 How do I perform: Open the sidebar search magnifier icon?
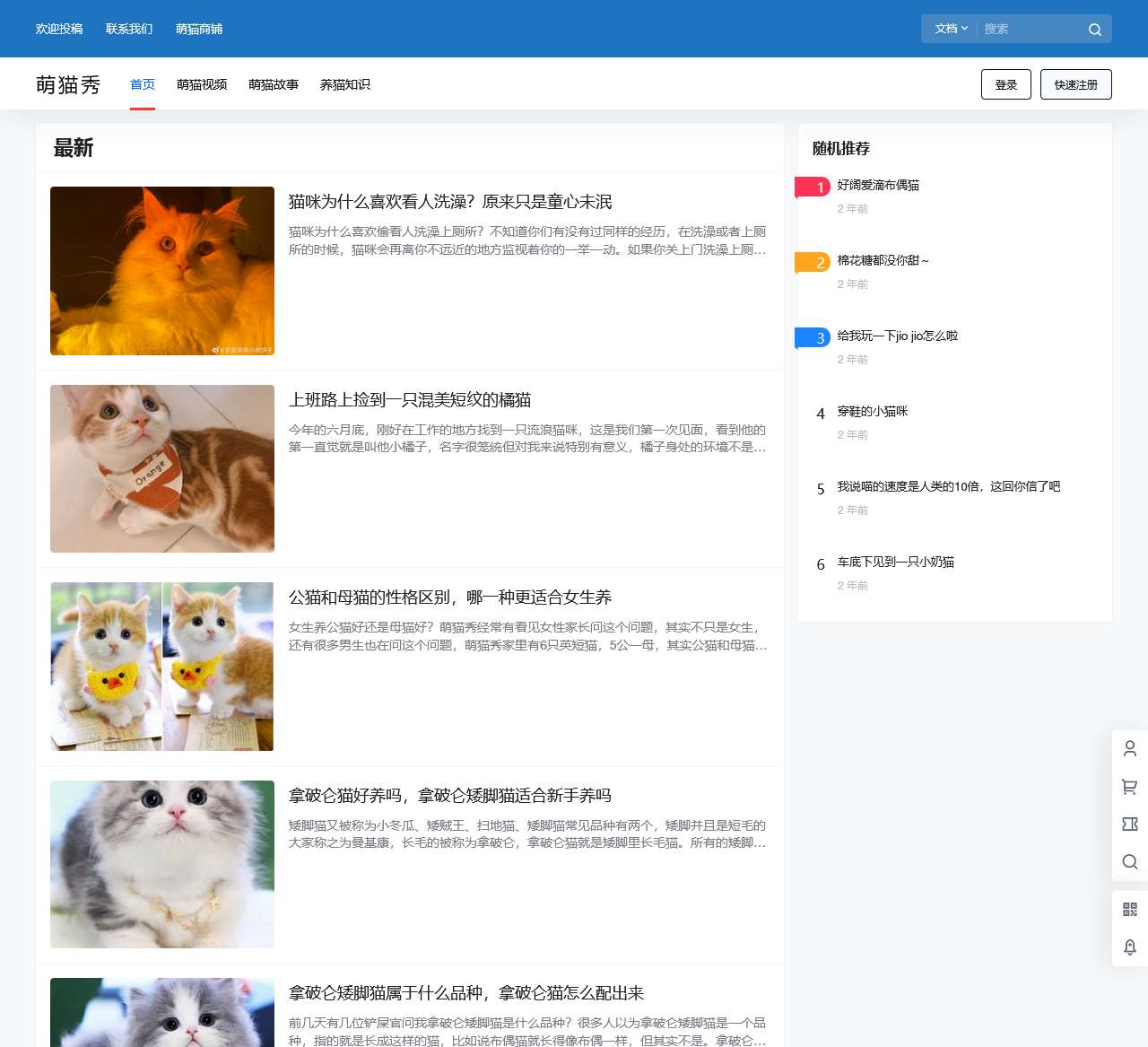pos(1129,862)
